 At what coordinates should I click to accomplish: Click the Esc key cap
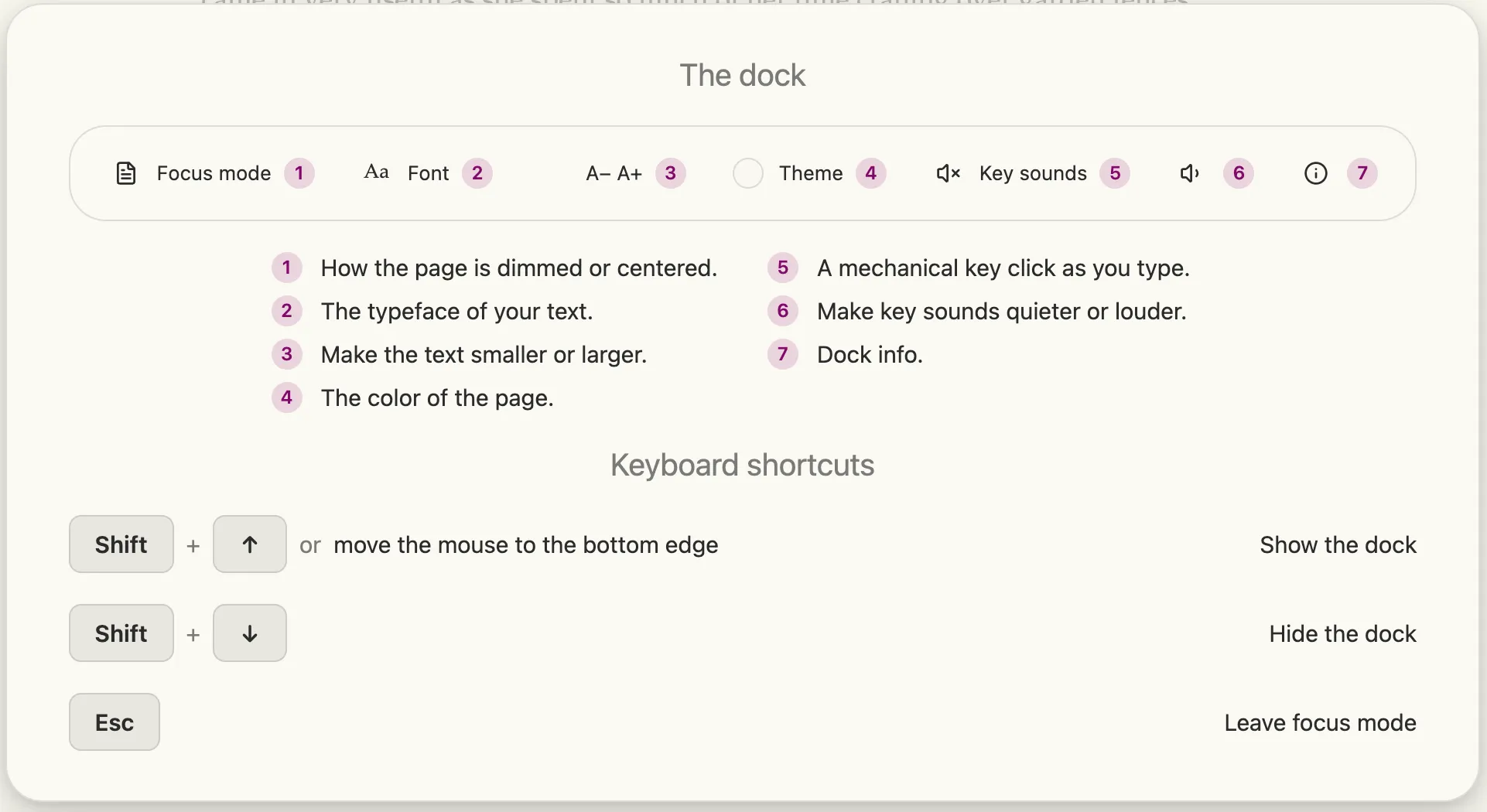[115, 722]
